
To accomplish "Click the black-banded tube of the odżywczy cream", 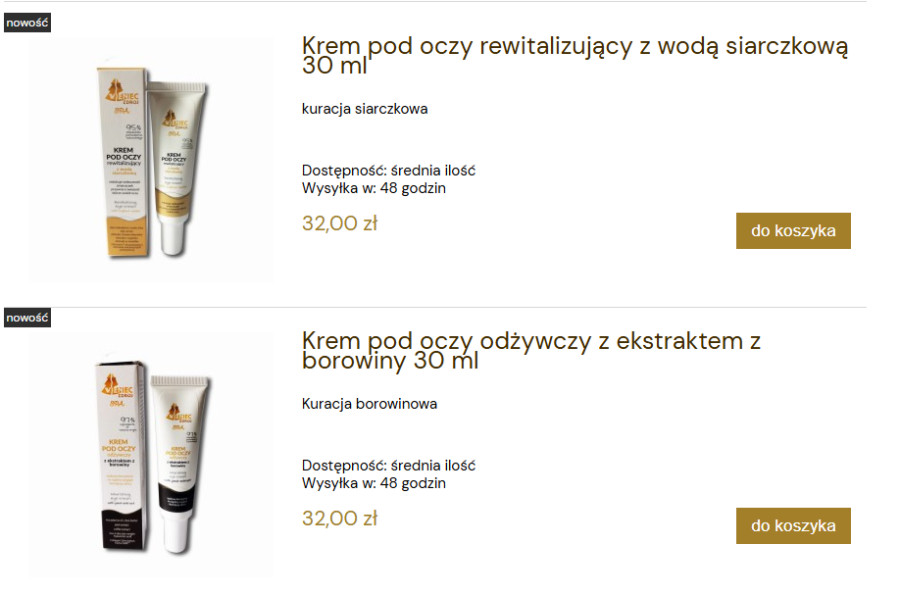I will 181,464.
